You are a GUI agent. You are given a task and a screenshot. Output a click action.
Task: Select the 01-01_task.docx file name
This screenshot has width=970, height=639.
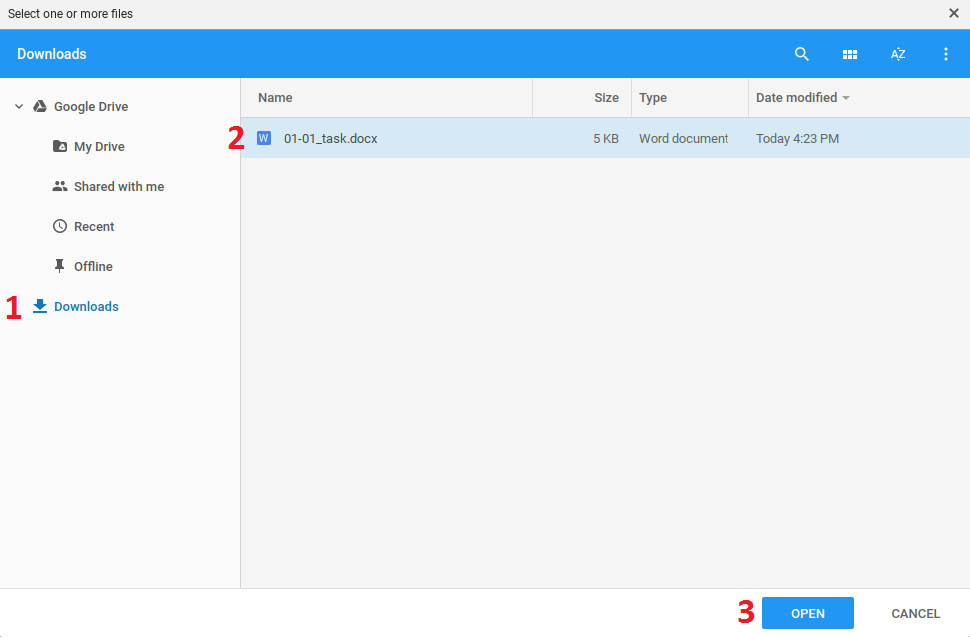(331, 138)
